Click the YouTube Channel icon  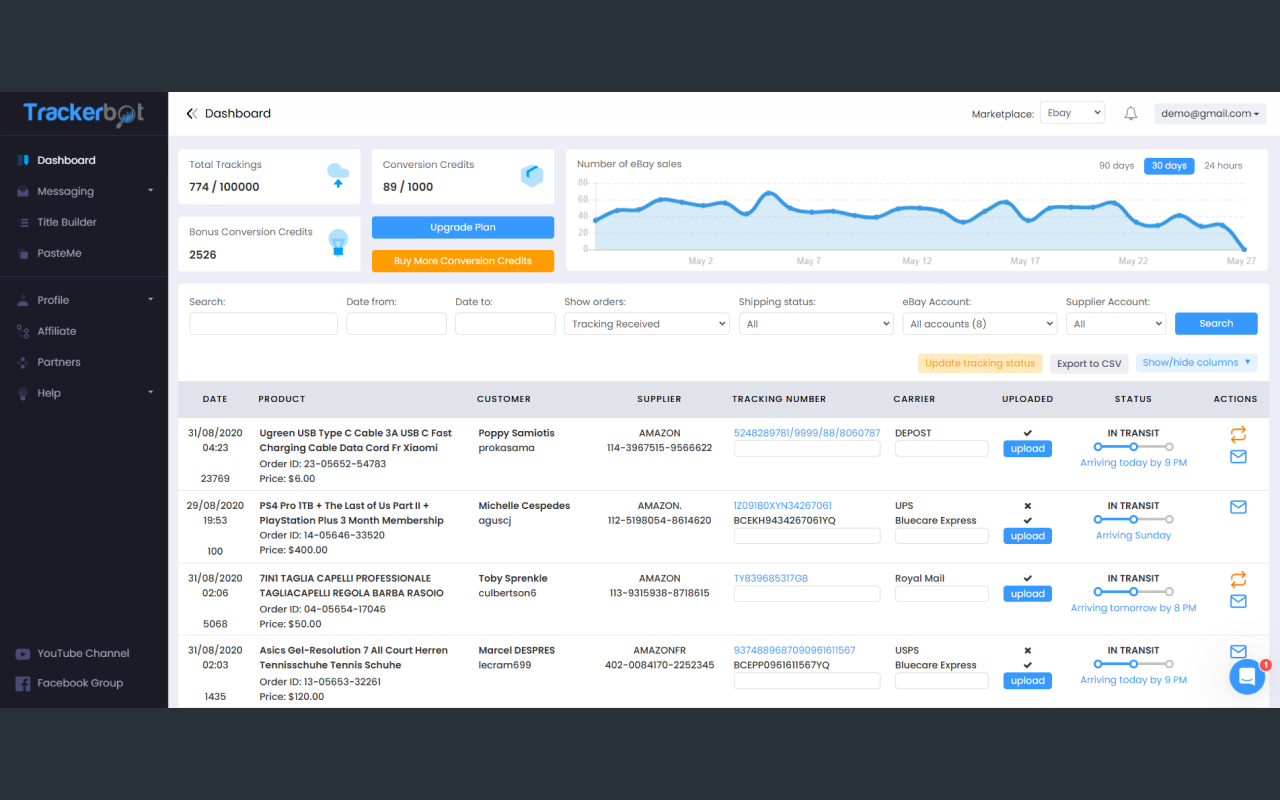(x=23, y=654)
